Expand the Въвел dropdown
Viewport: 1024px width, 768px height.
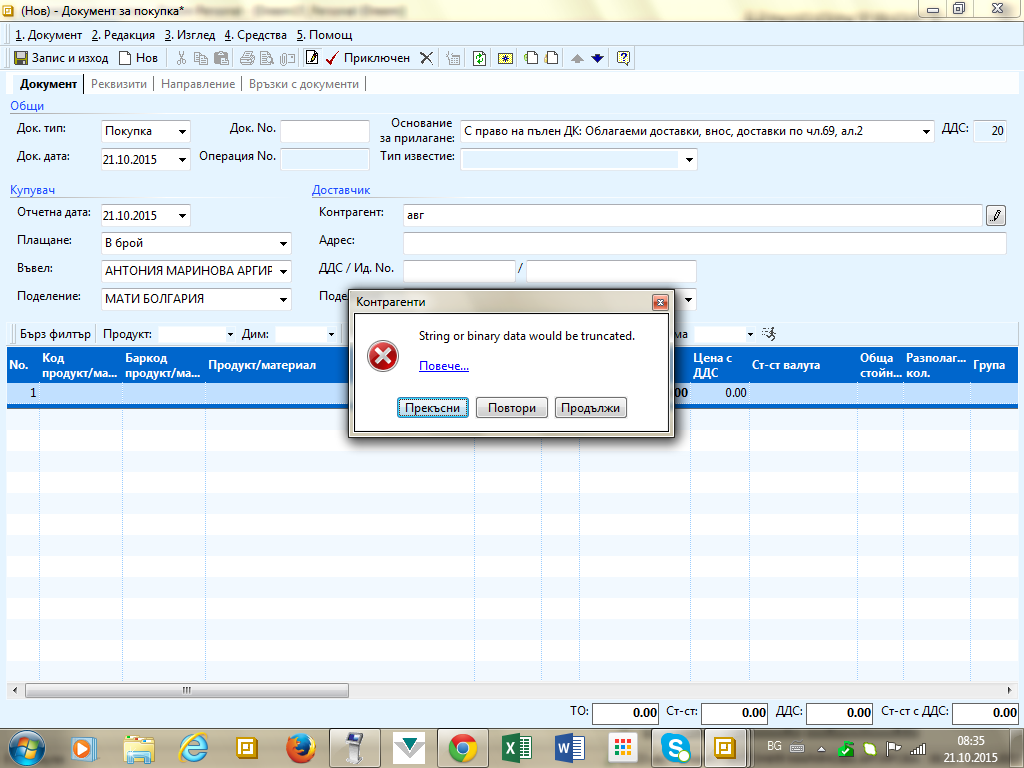click(x=283, y=271)
